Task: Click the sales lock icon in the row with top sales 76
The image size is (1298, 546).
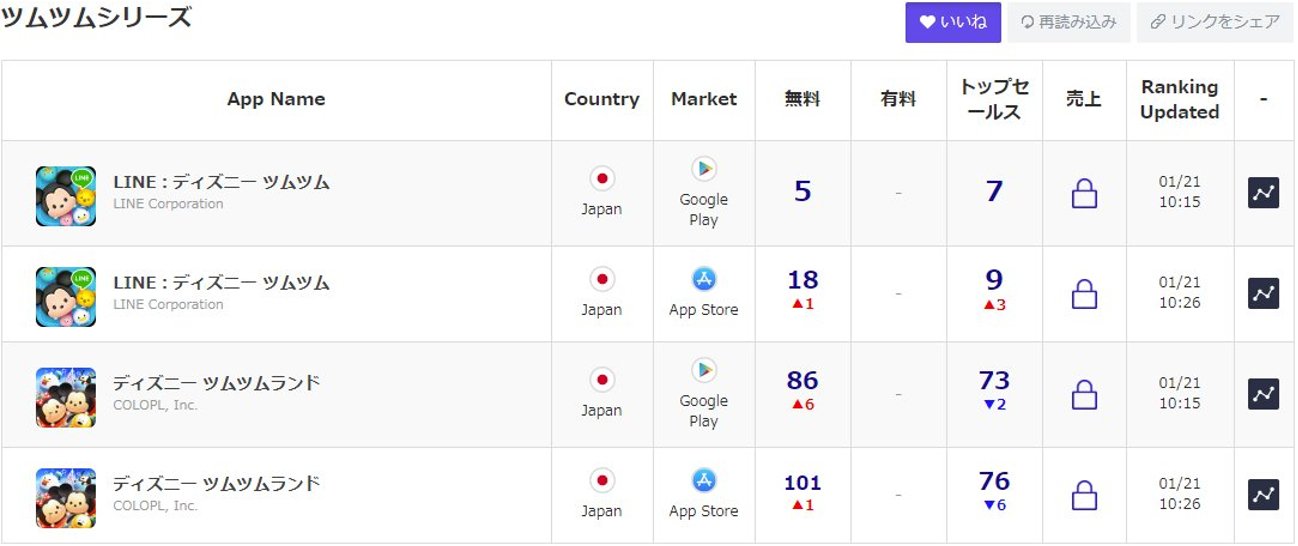Action: (1084, 496)
